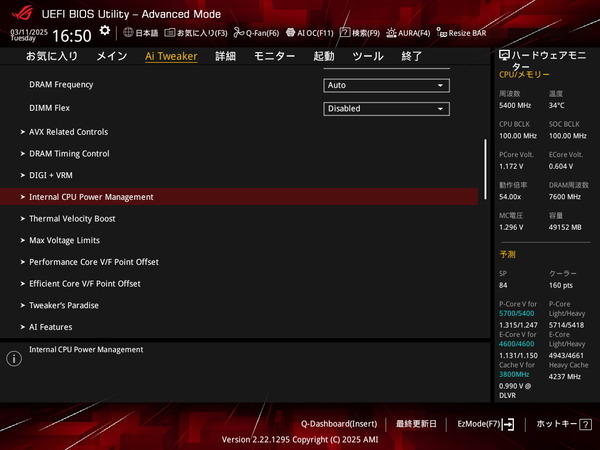This screenshot has height=450, width=600.
Task: Open the search (F9) function
Action: [361, 33]
